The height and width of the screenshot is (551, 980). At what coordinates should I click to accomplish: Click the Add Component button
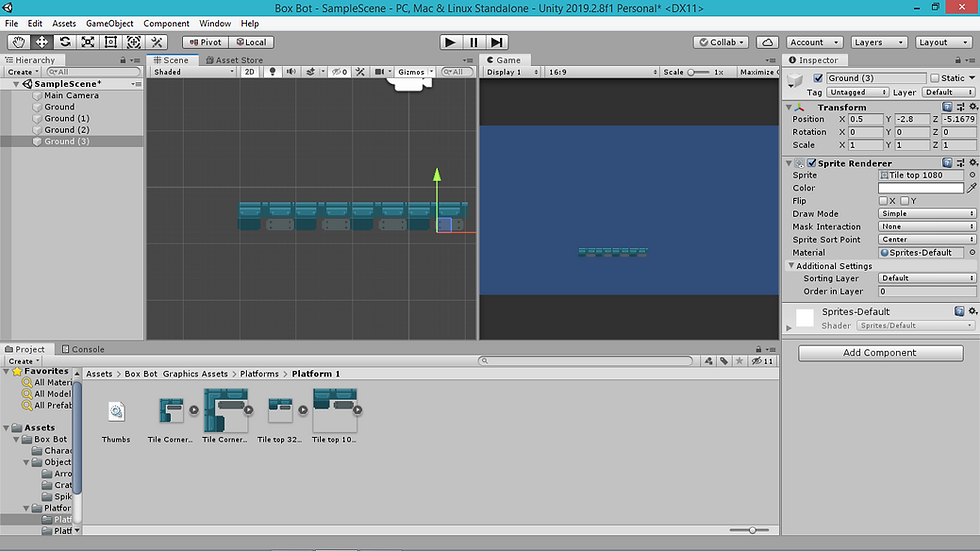click(x=880, y=352)
